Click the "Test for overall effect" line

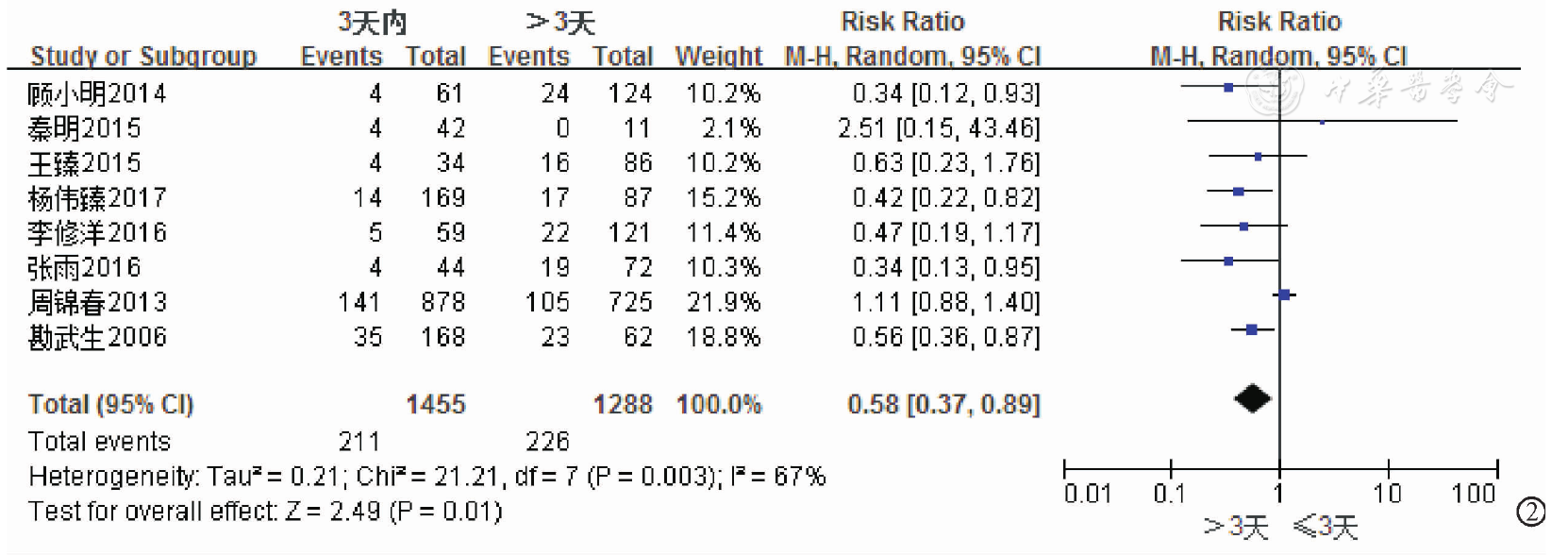[265, 511]
